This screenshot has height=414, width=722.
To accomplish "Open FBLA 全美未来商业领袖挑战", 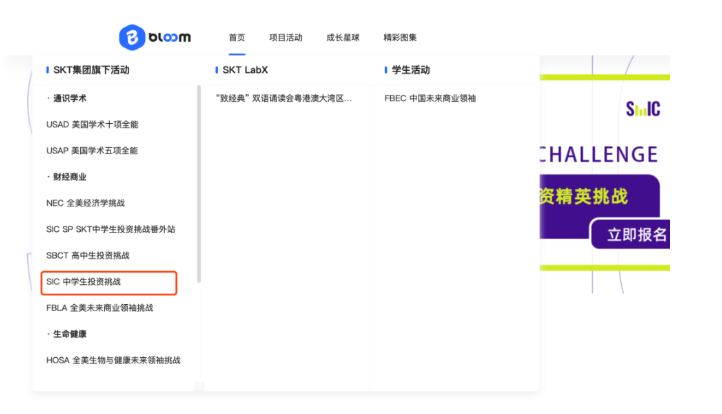I will click(x=99, y=308).
